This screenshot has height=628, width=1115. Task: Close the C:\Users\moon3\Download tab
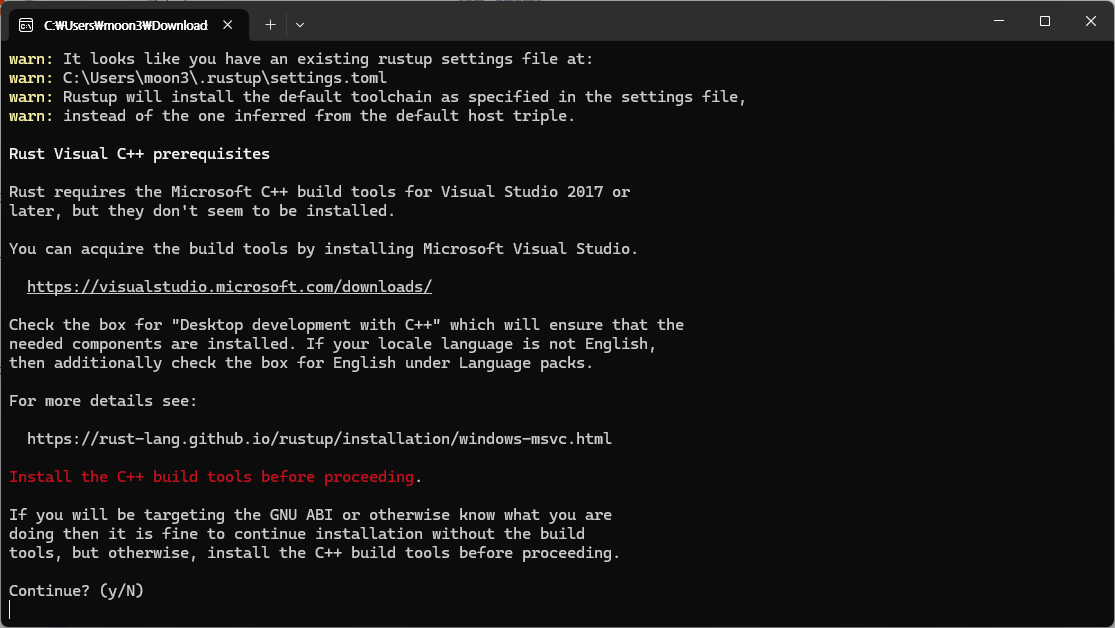tap(229, 25)
